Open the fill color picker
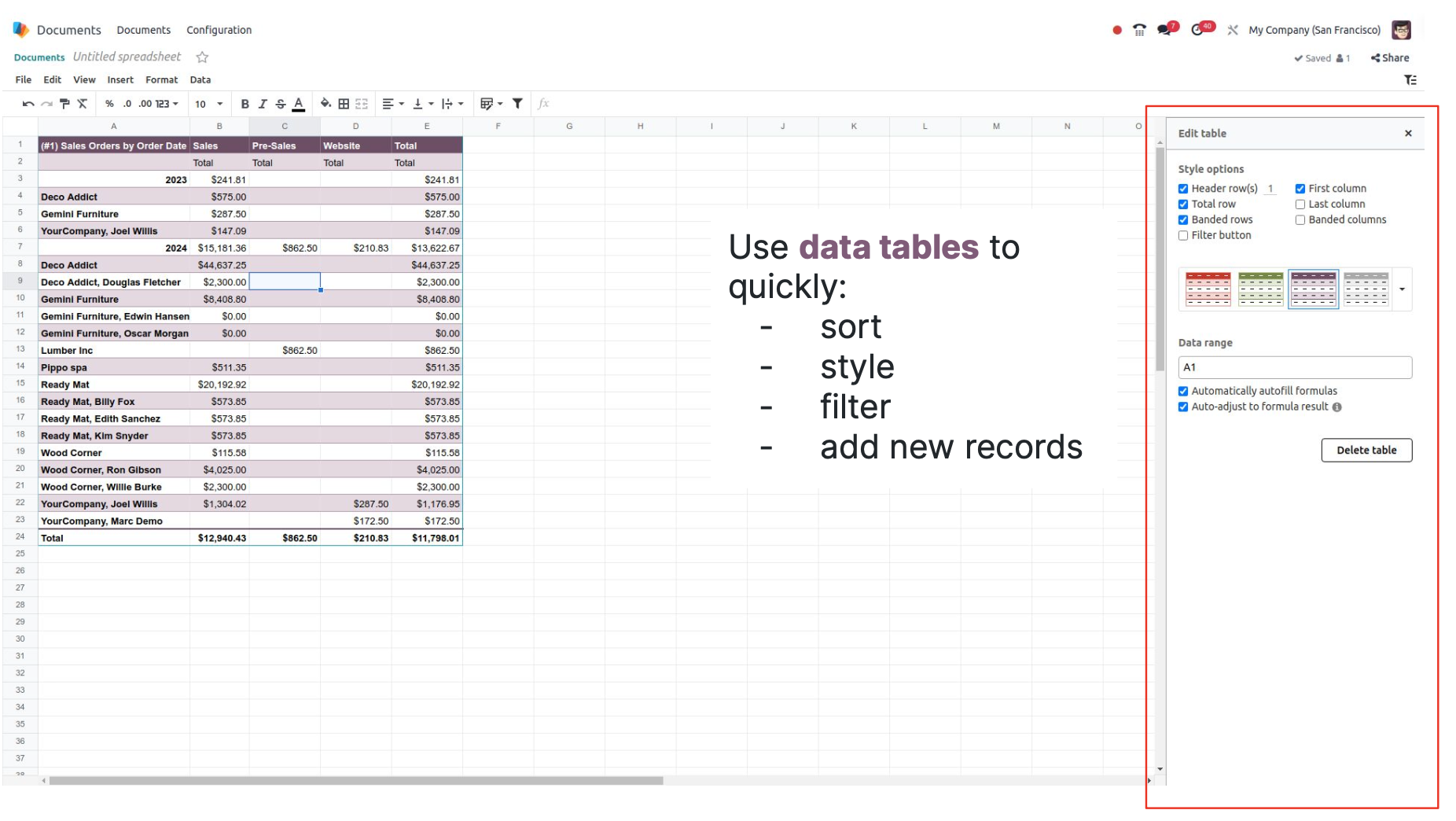The width and height of the screenshot is (1456, 821). 325,103
